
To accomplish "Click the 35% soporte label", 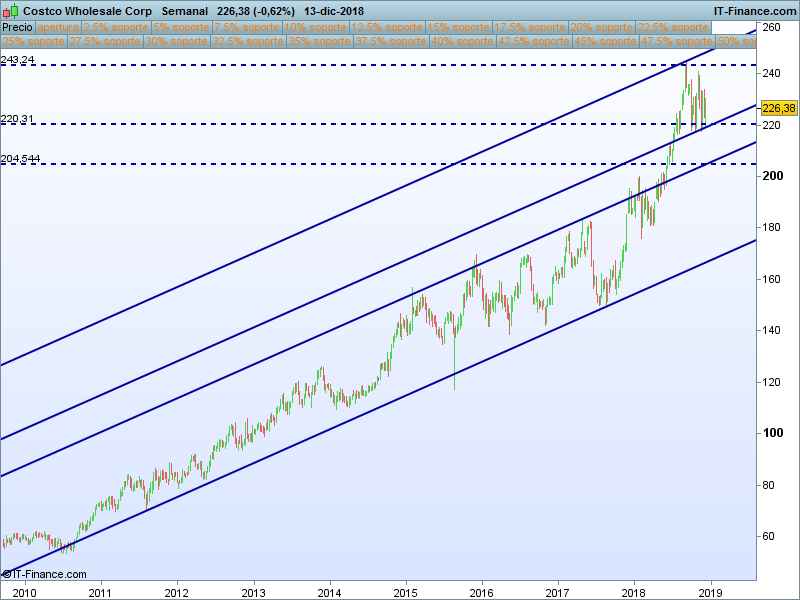I will (319, 41).
